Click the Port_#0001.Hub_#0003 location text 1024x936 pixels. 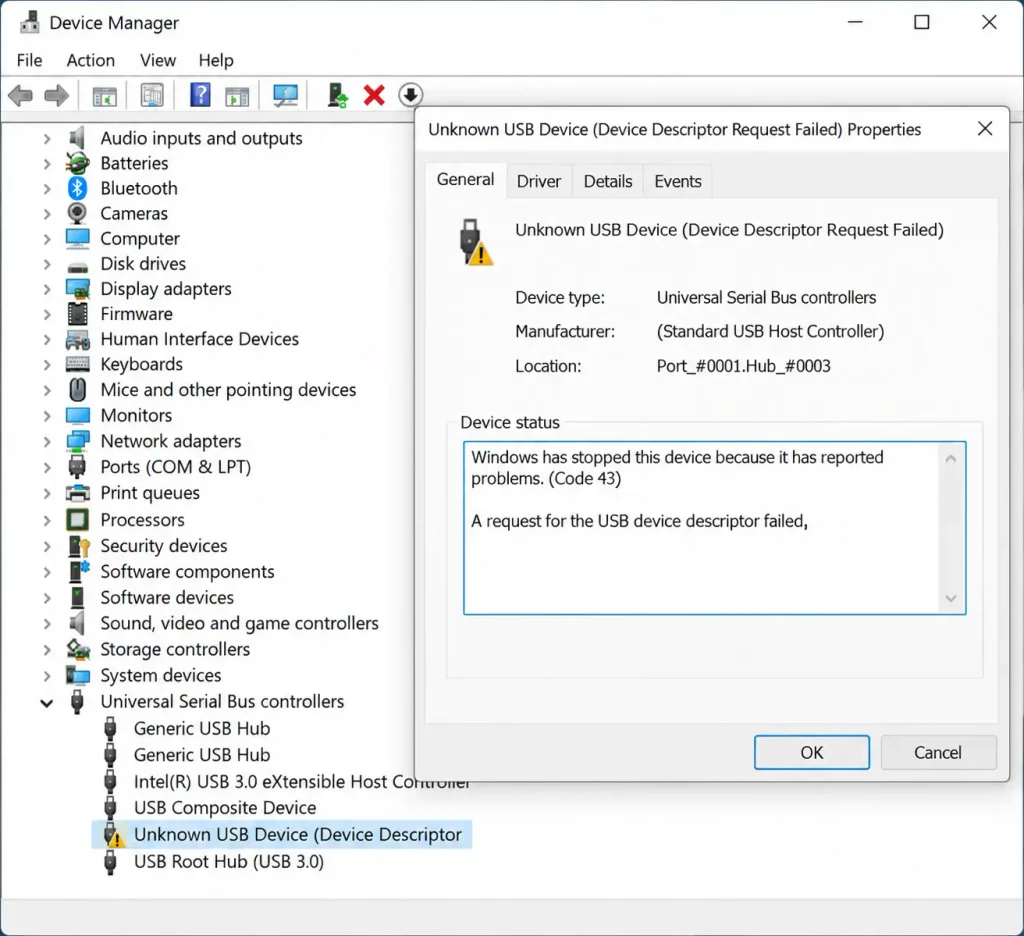pos(743,366)
